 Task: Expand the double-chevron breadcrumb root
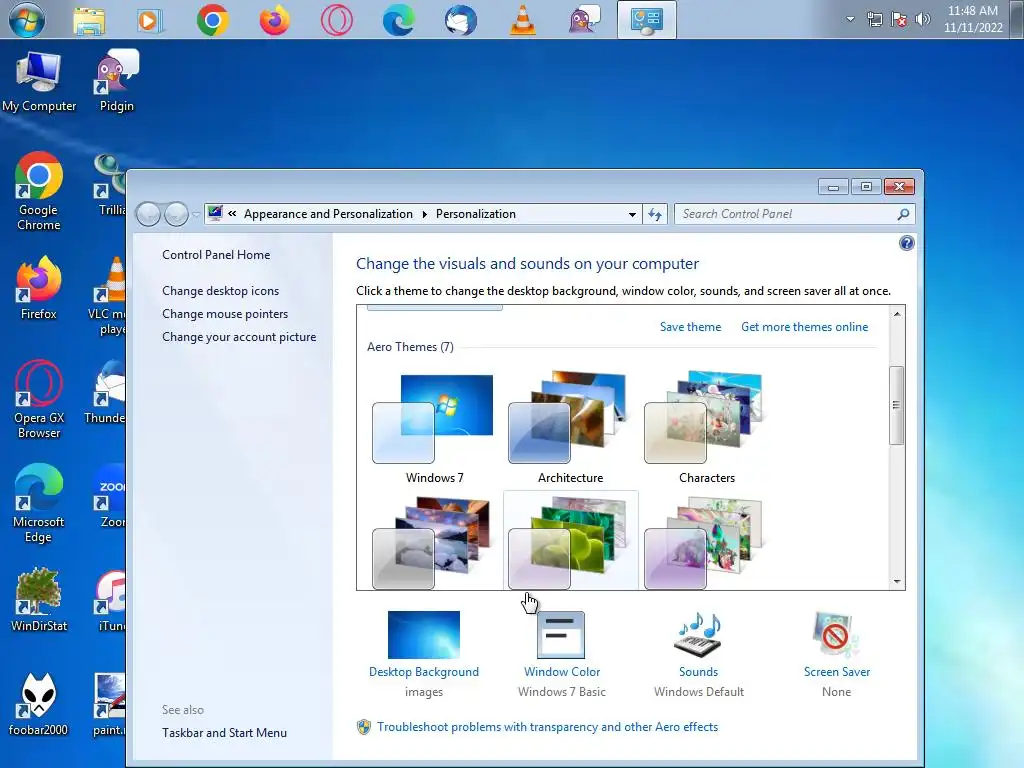[x=232, y=214]
